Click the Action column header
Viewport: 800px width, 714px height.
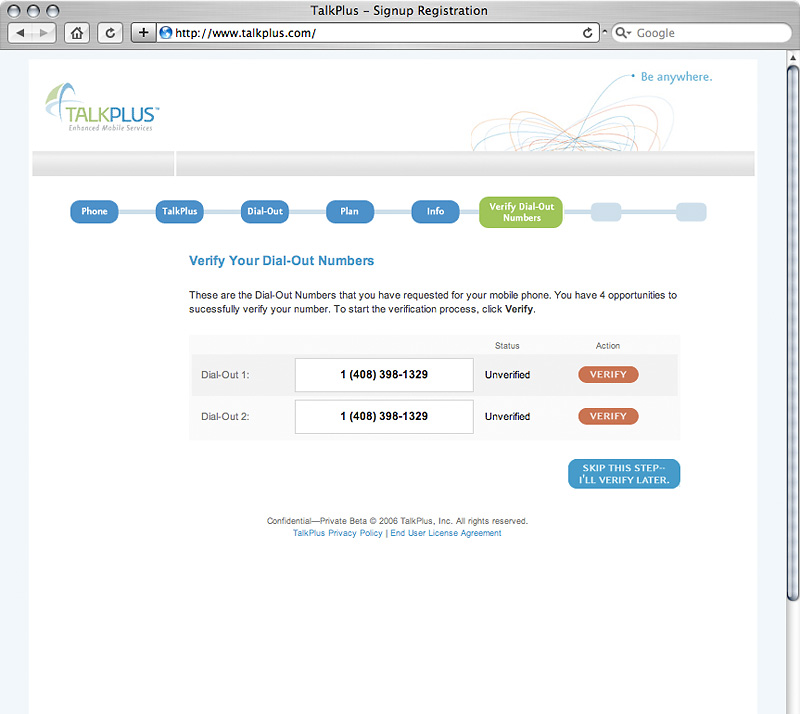tap(608, 346)
